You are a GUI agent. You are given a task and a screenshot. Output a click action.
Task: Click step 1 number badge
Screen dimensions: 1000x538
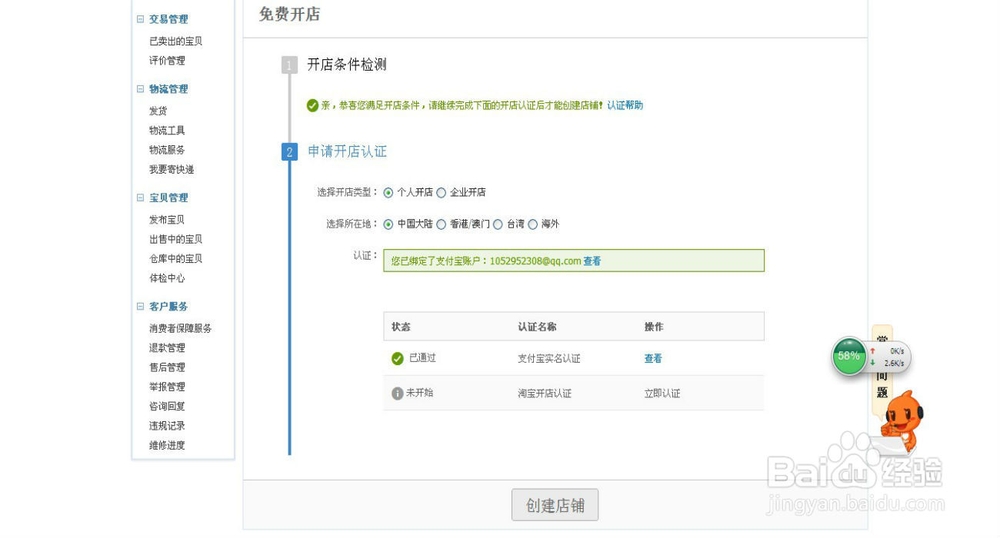point(290,65)
